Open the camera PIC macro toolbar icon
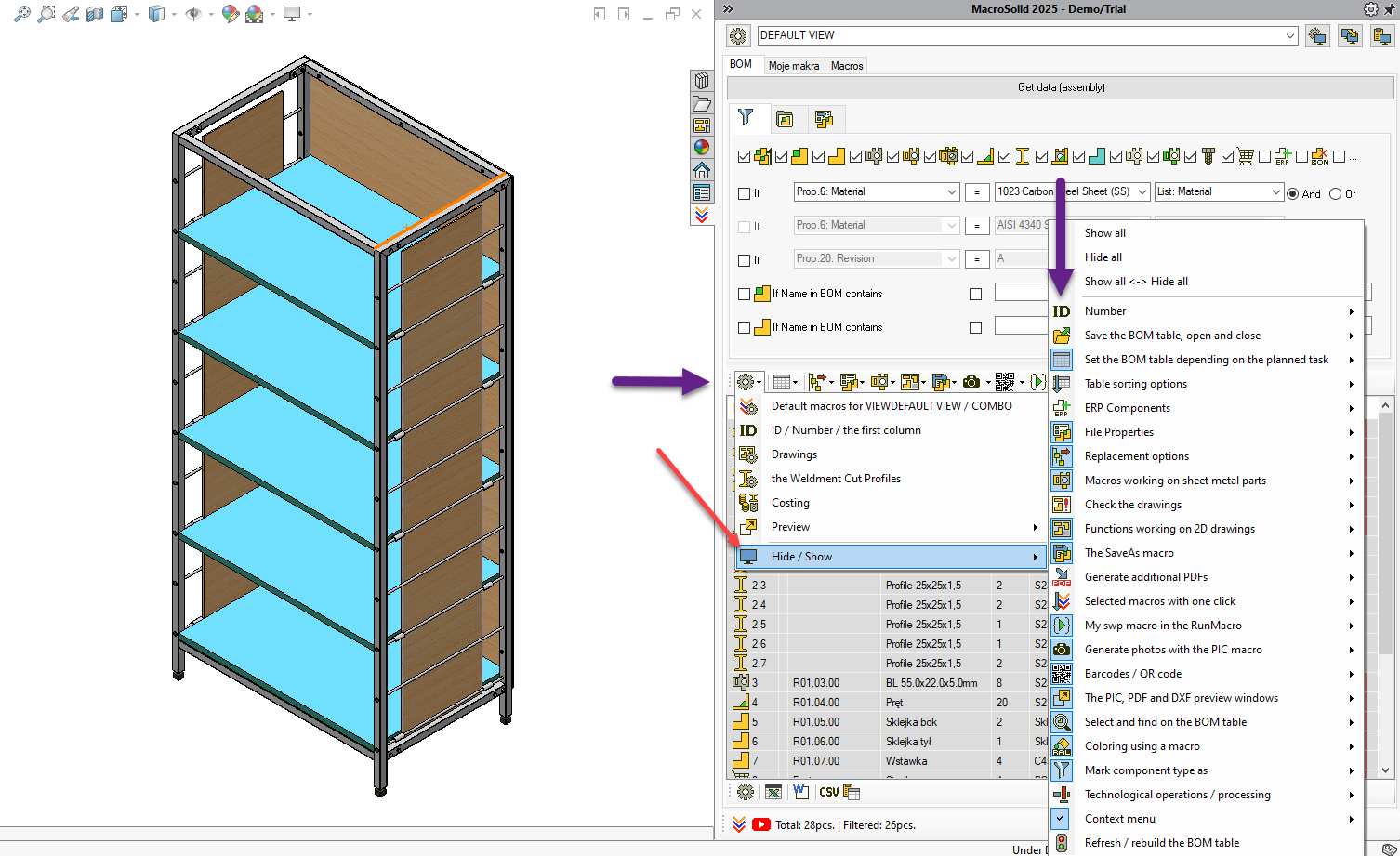Screen dimensions: 1400x856 tap(971, 382)
